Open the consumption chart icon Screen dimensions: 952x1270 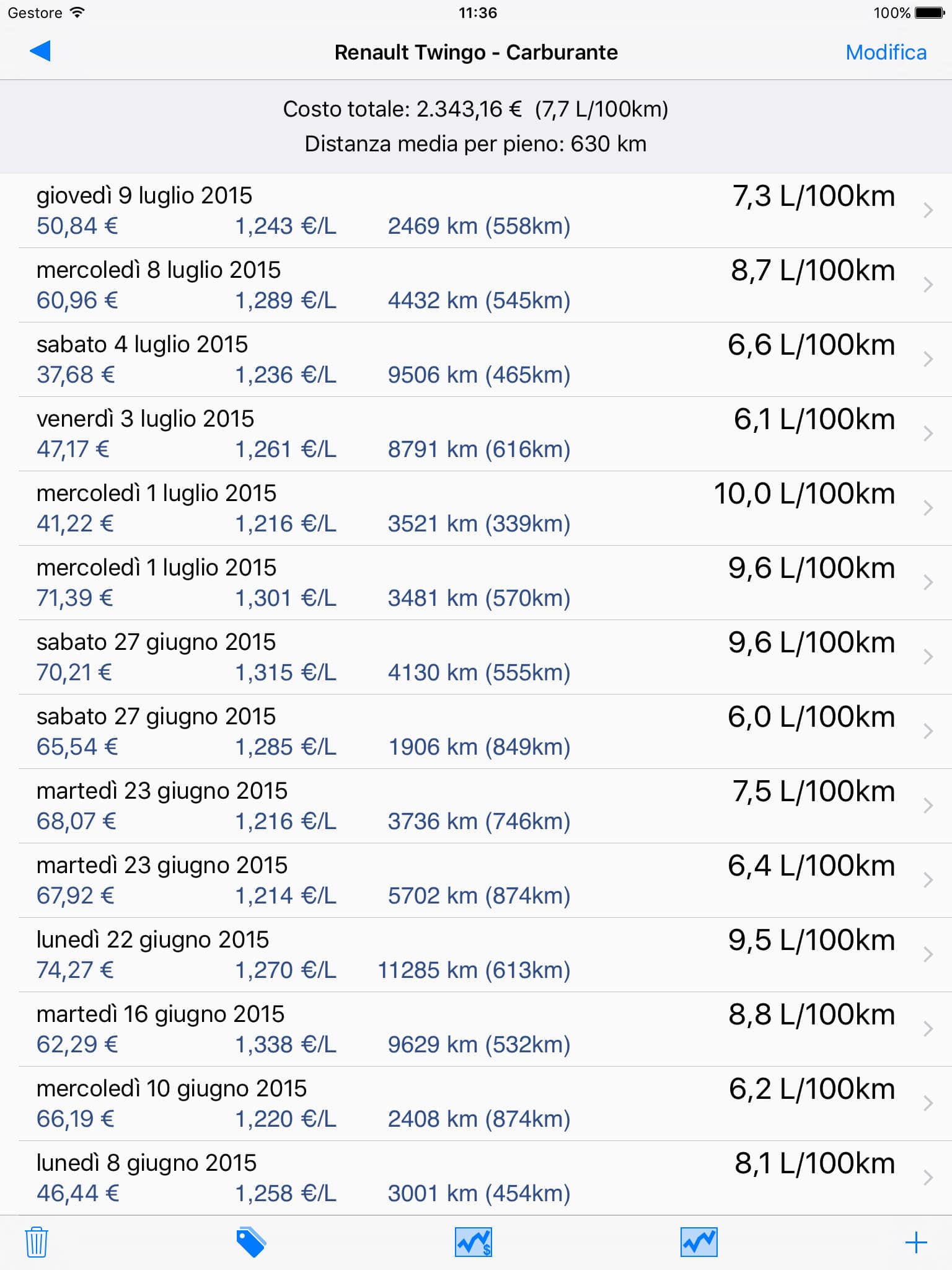coord(699,1242)
